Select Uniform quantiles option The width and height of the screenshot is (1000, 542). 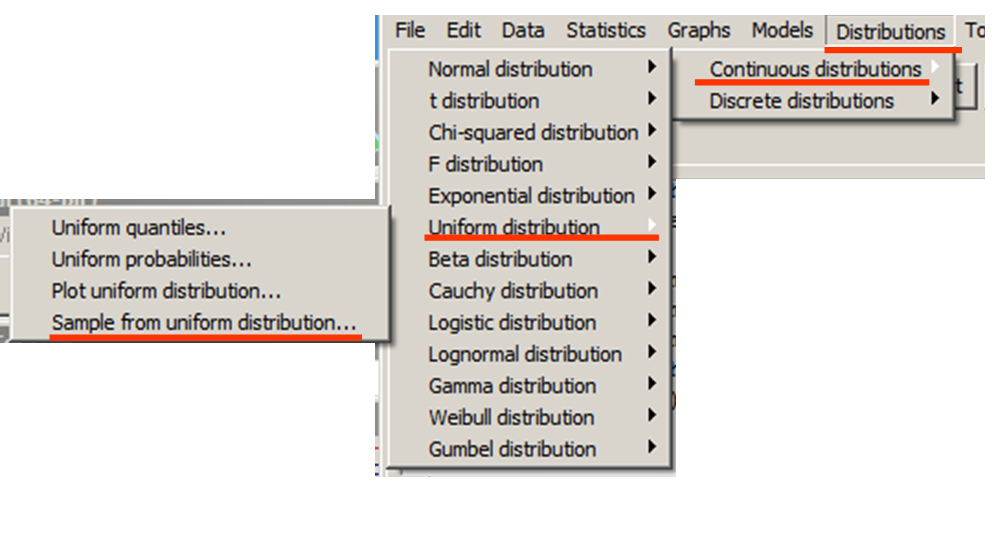pos(139,228)
